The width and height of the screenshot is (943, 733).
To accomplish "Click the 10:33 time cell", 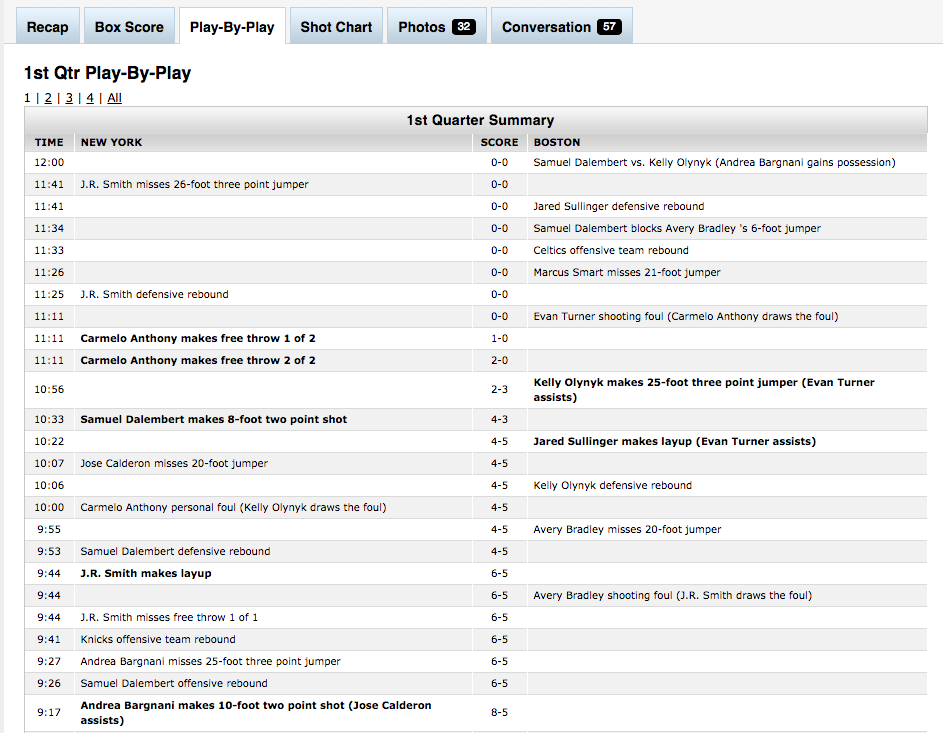I will tap(49, 419).
